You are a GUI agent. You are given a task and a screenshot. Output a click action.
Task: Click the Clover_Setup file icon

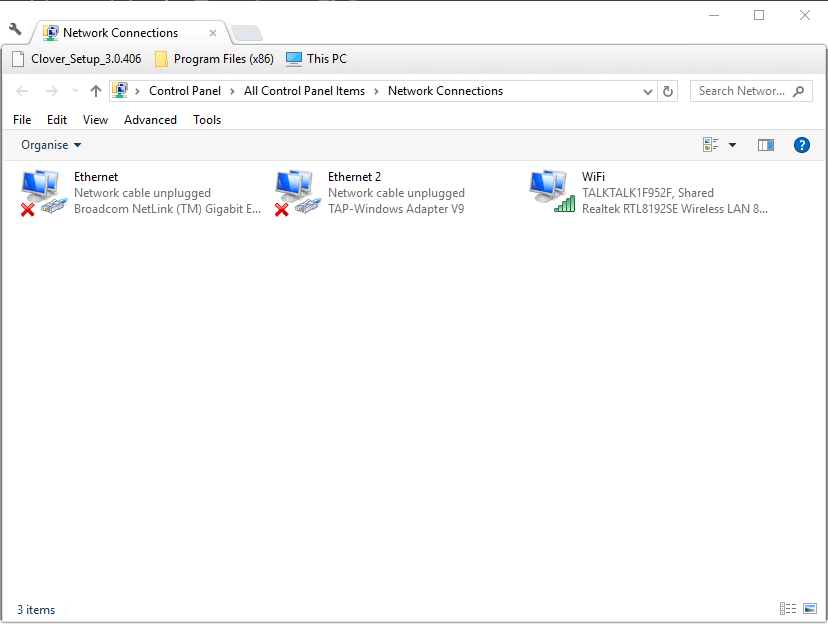click(x=18, y=59)
